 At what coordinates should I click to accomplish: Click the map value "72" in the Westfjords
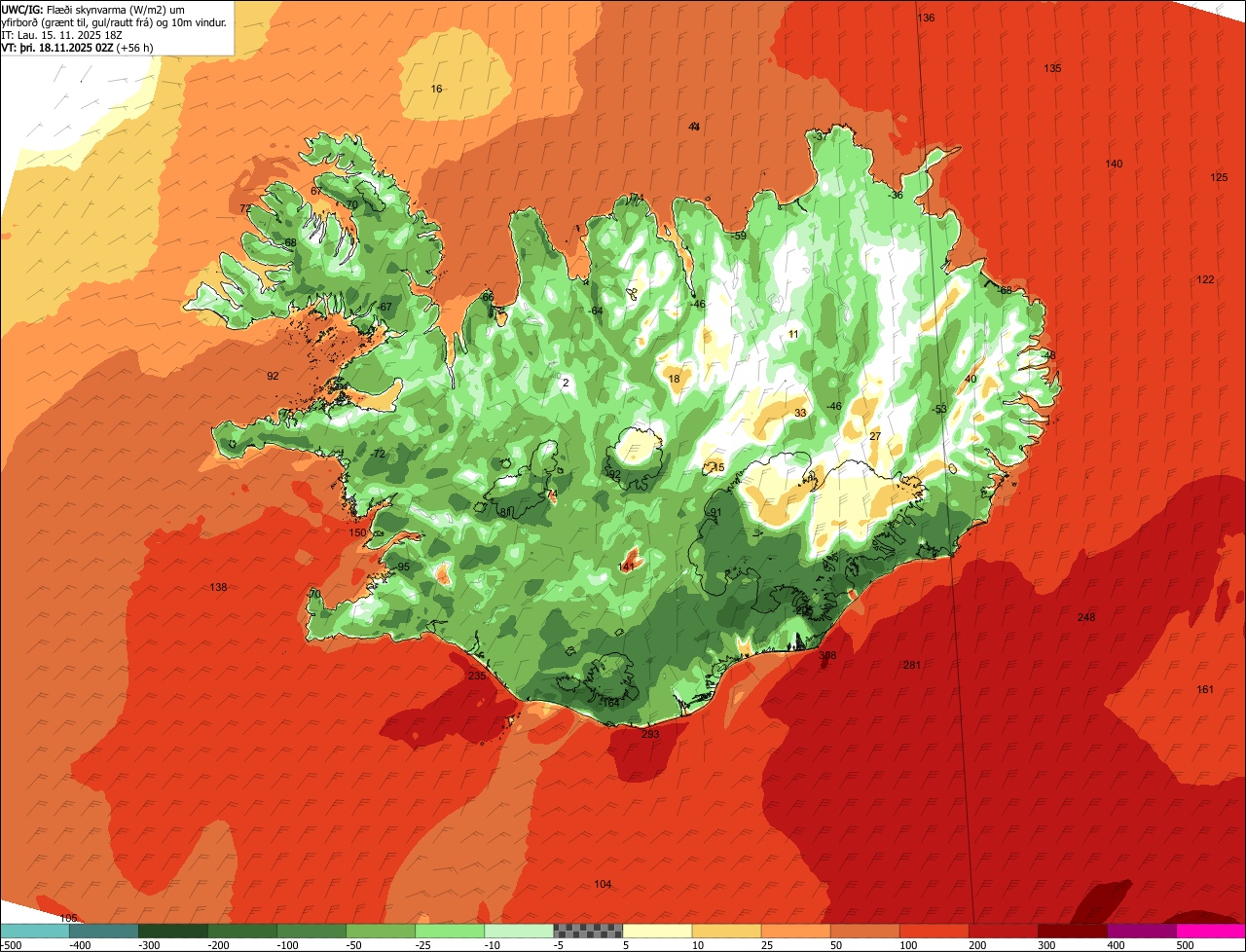tap(245, 208)
